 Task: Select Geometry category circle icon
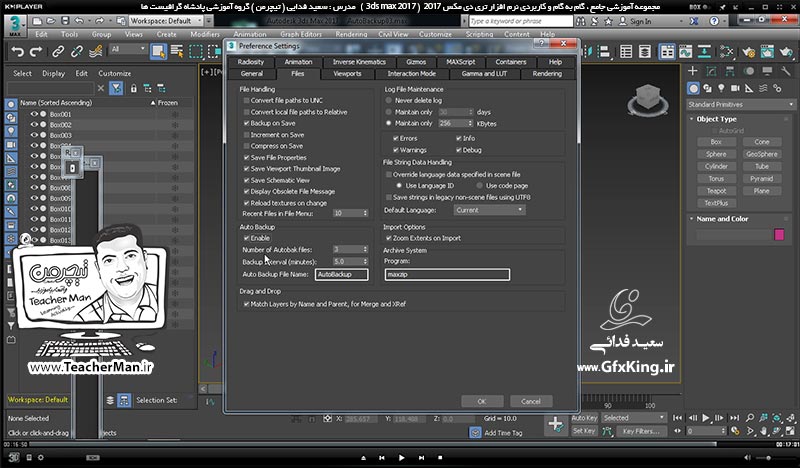(x=693, y=88)
